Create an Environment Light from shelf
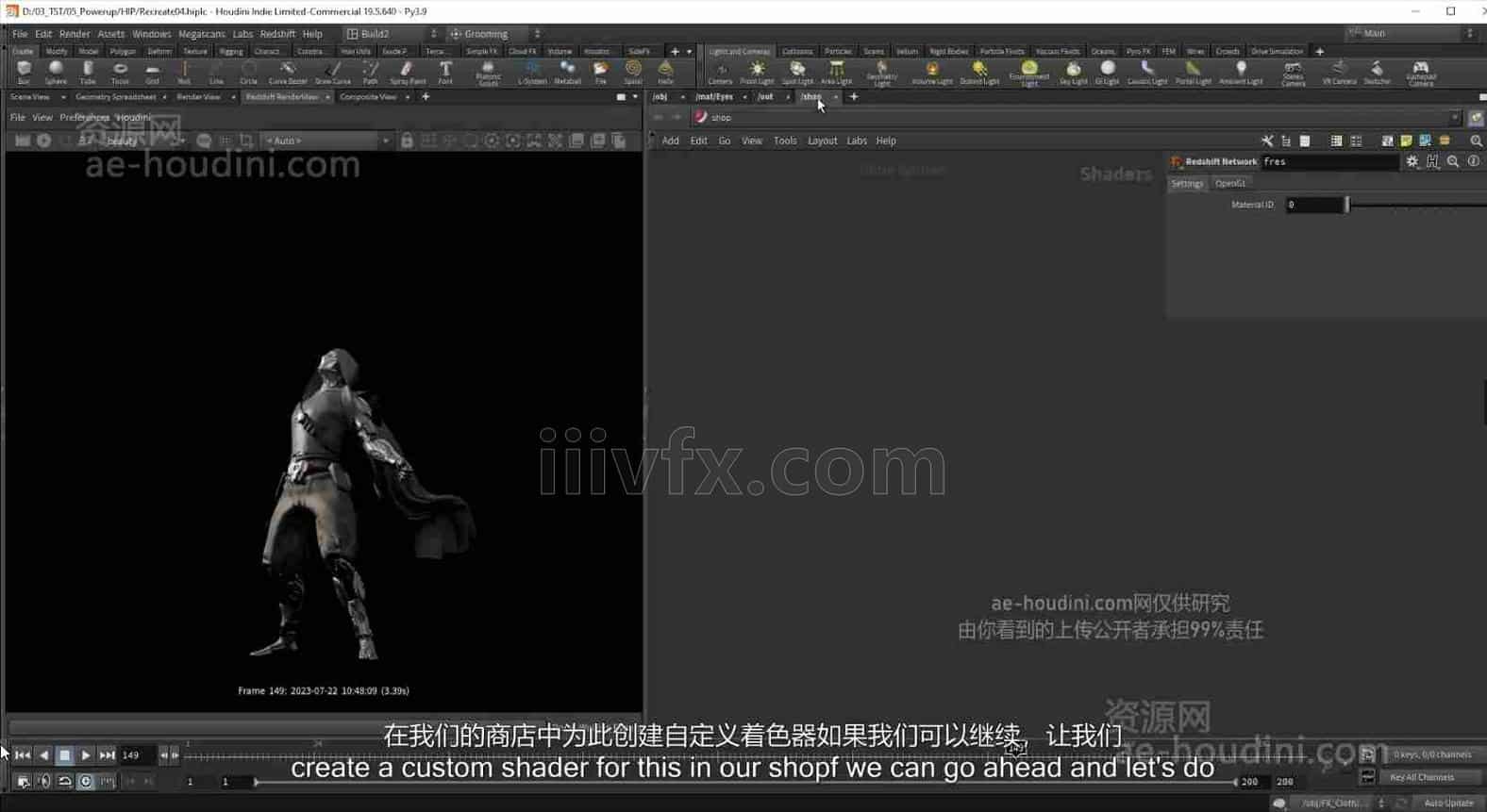1487x812 pixels. coord(1029,73)
